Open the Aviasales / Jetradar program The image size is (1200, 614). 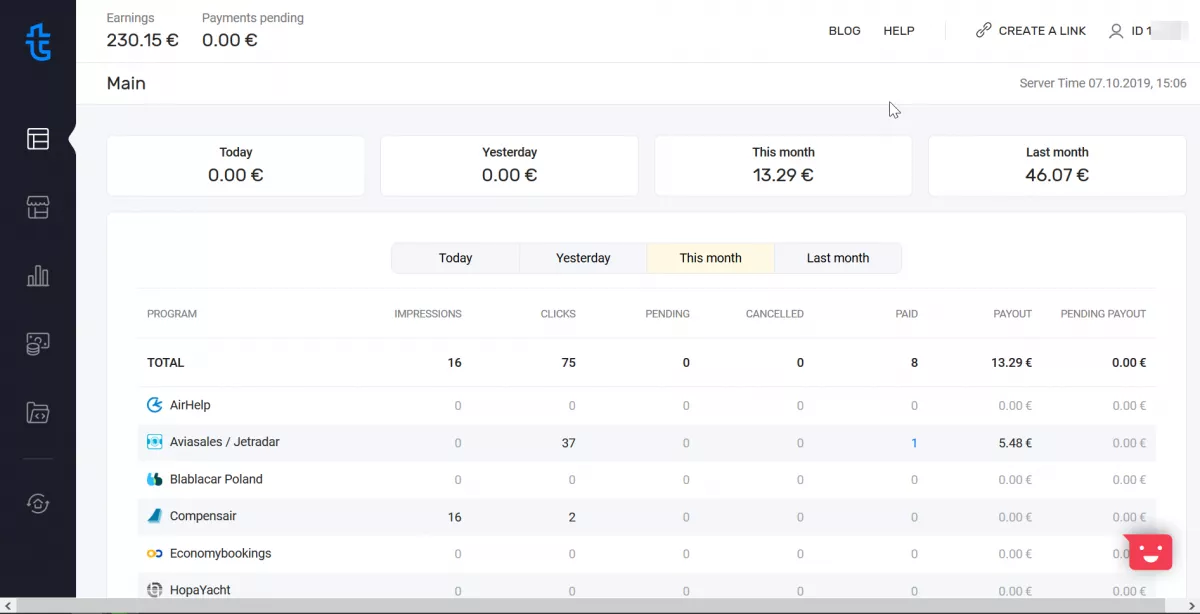(225, 442)
